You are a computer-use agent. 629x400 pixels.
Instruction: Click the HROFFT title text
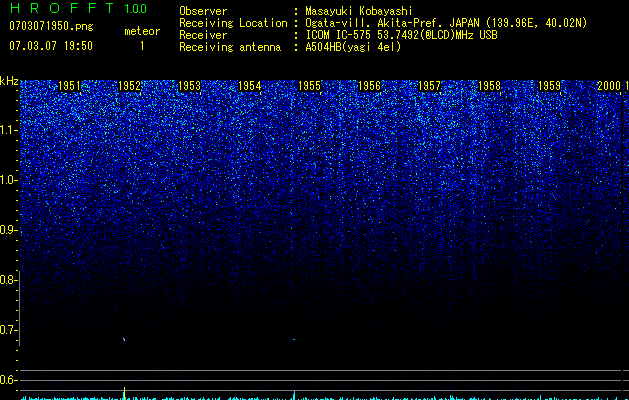tap(62, 8)
